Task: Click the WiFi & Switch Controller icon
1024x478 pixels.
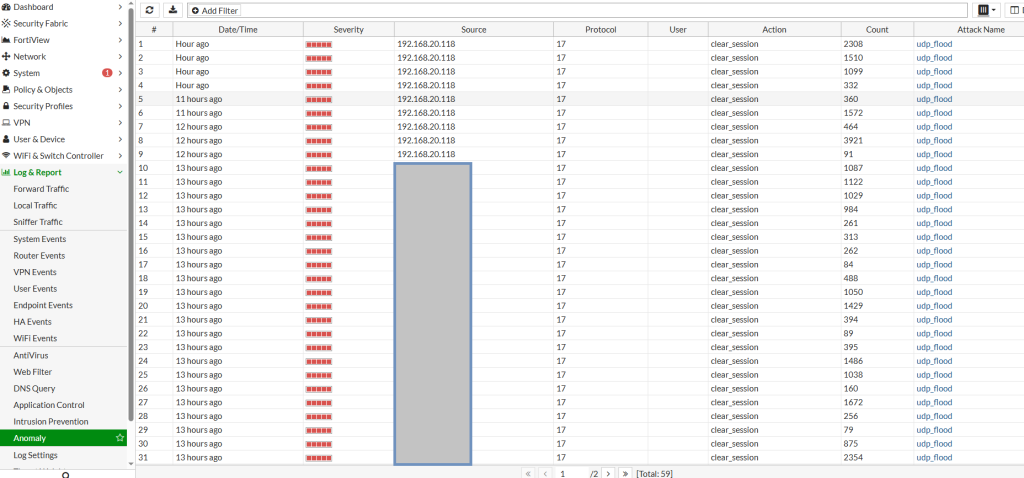Action: 7,155
